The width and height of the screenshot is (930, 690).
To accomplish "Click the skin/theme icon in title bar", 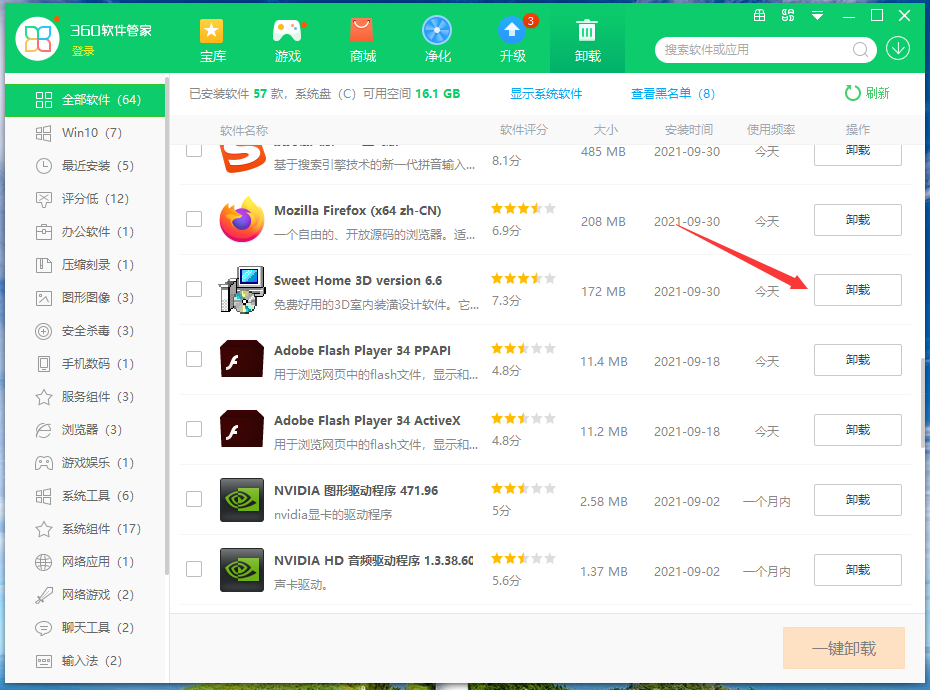I will click(788, 16).
